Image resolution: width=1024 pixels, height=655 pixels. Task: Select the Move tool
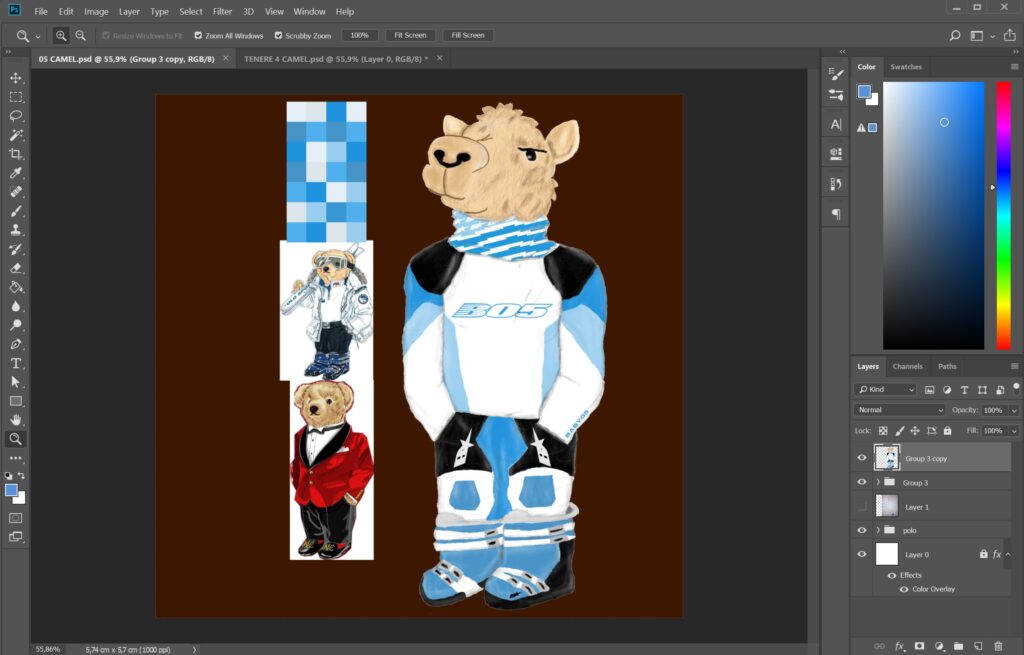16,78
